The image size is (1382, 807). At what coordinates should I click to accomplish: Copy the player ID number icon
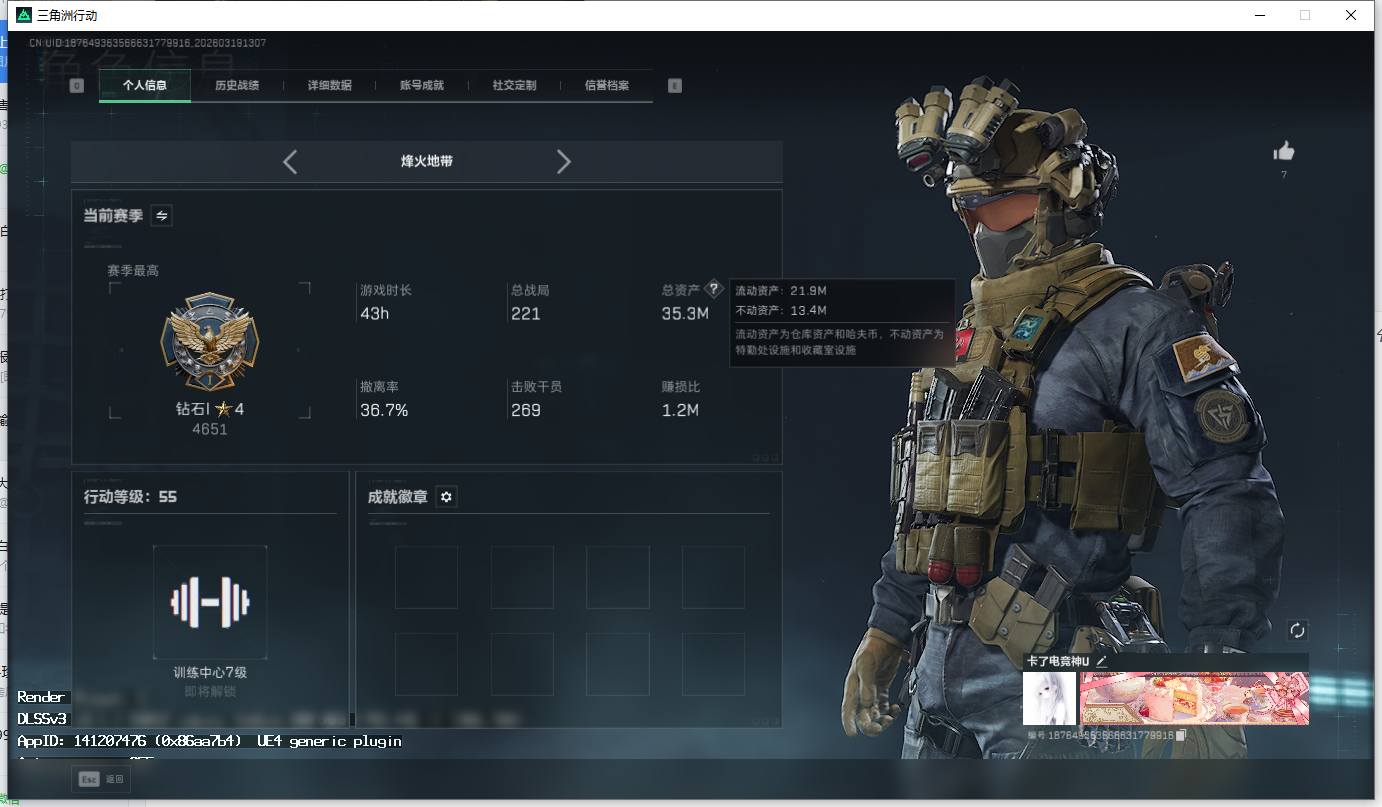(x=1181, y=735)
